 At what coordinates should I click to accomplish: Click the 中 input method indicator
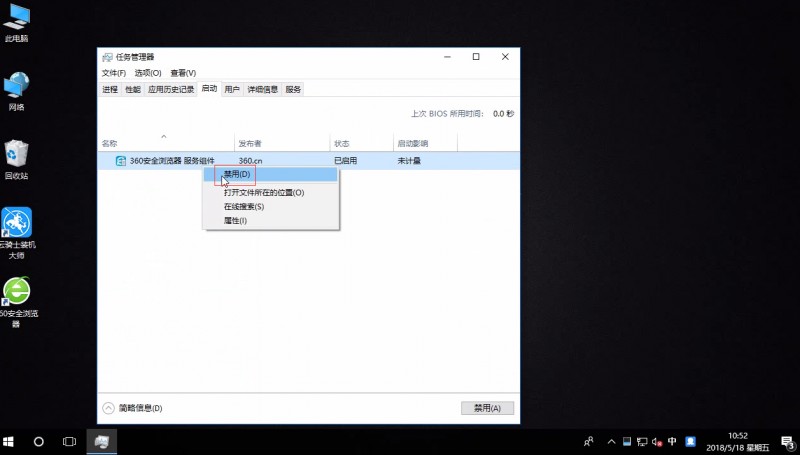point(672,442)
